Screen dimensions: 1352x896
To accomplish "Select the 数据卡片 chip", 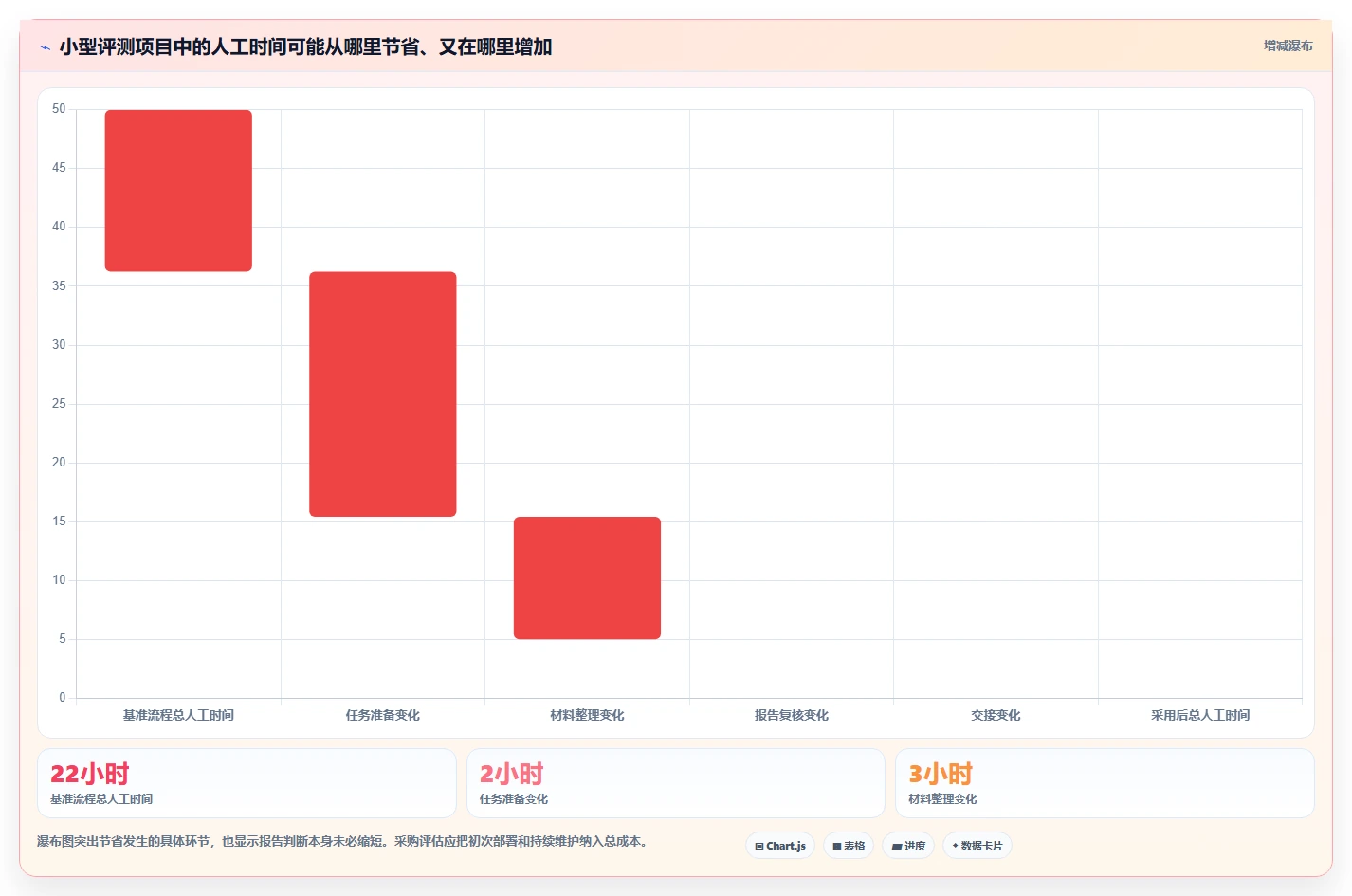I will point(977,846).
